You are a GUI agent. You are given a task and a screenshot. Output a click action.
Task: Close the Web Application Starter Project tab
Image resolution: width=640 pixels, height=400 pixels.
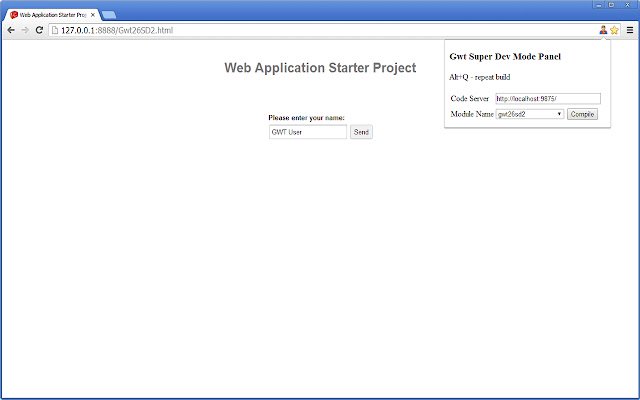[93, 15]
